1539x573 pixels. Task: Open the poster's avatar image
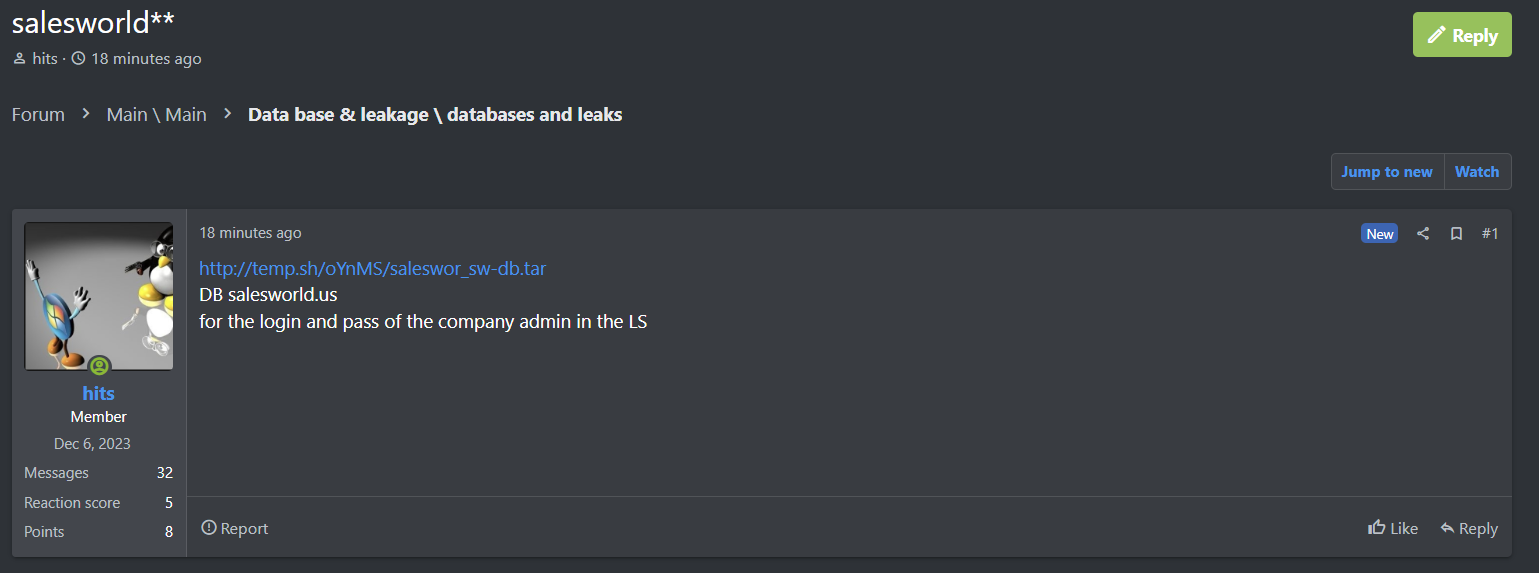click(x=99, y=295)
